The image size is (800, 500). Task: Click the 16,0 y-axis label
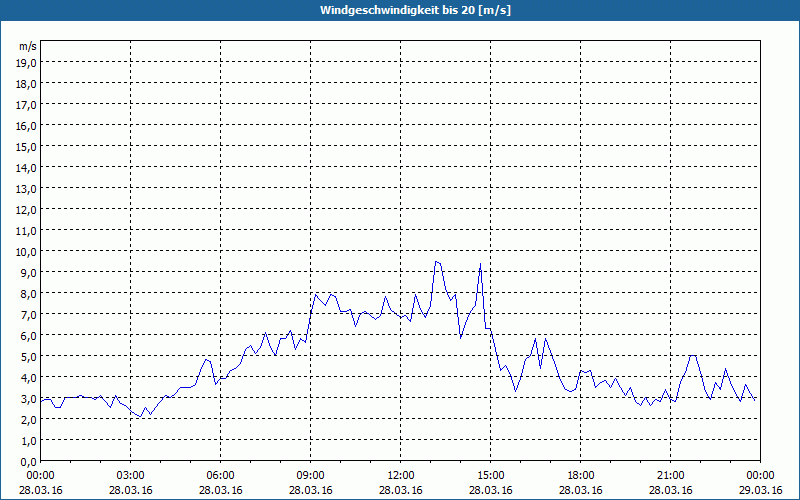[x=27, y=126]
